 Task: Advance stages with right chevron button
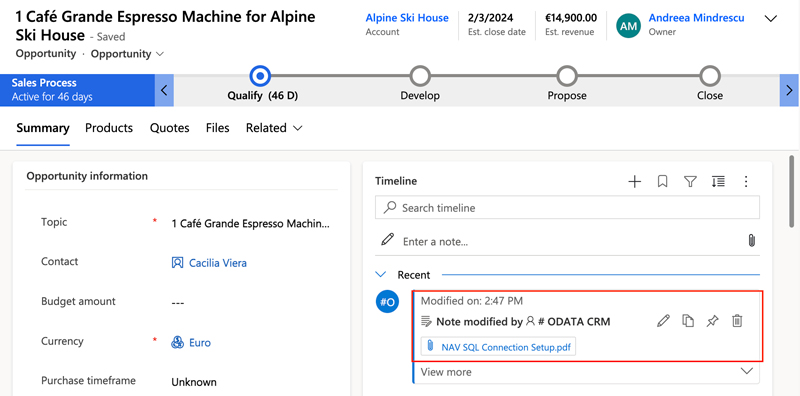point(789,90)
